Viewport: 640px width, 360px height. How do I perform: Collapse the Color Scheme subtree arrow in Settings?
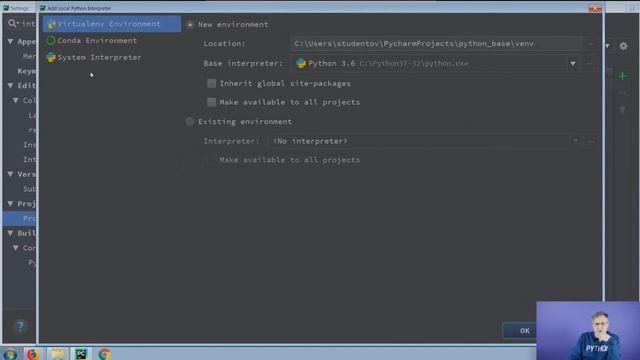[16, 100]
